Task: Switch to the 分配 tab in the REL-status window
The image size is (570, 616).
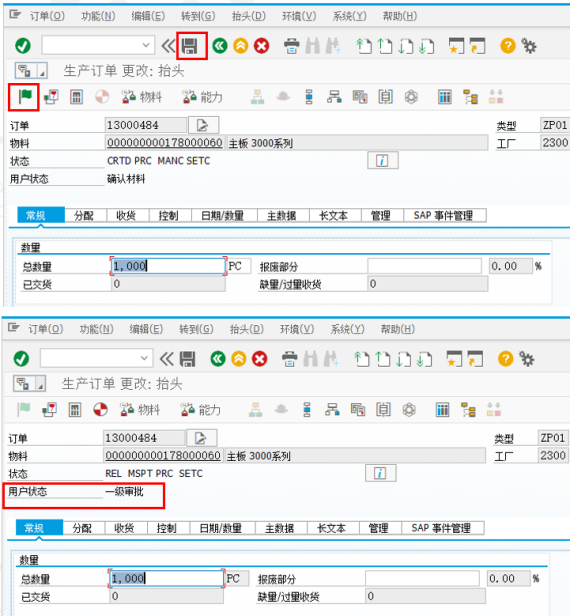Action: (82, 528)
